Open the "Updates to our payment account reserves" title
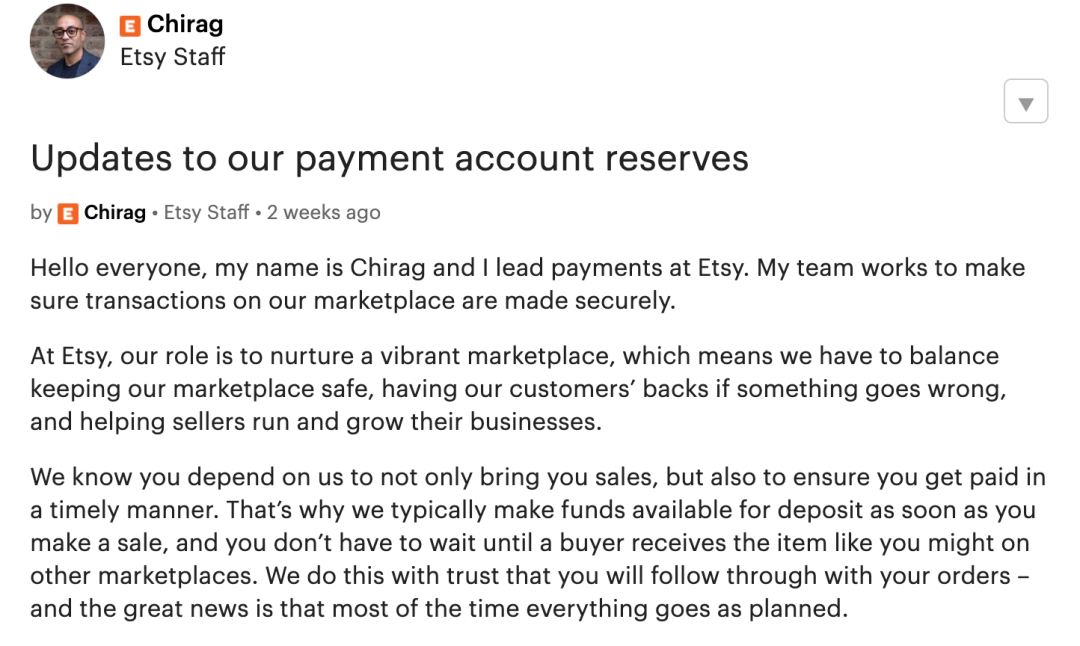The height and width of the screenshot is (646, 1080). click(389, 158)
